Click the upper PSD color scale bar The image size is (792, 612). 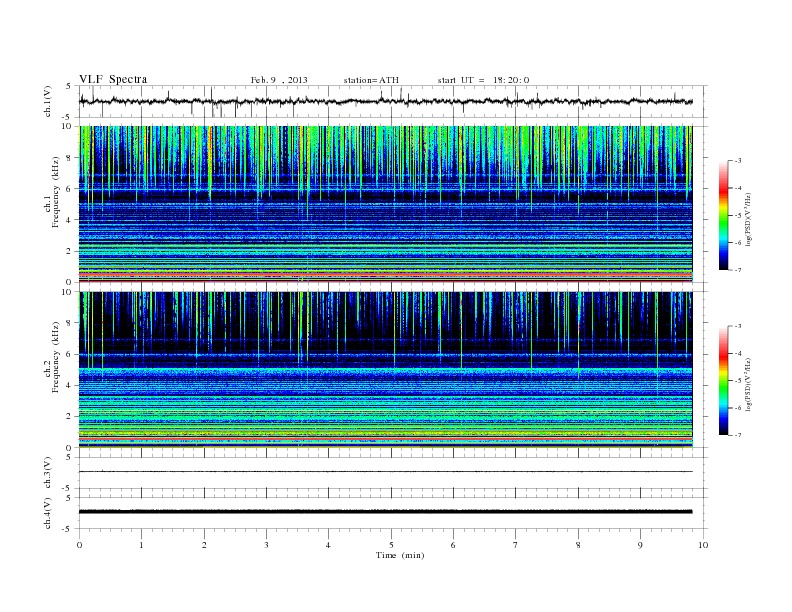(x=723, y=215)
